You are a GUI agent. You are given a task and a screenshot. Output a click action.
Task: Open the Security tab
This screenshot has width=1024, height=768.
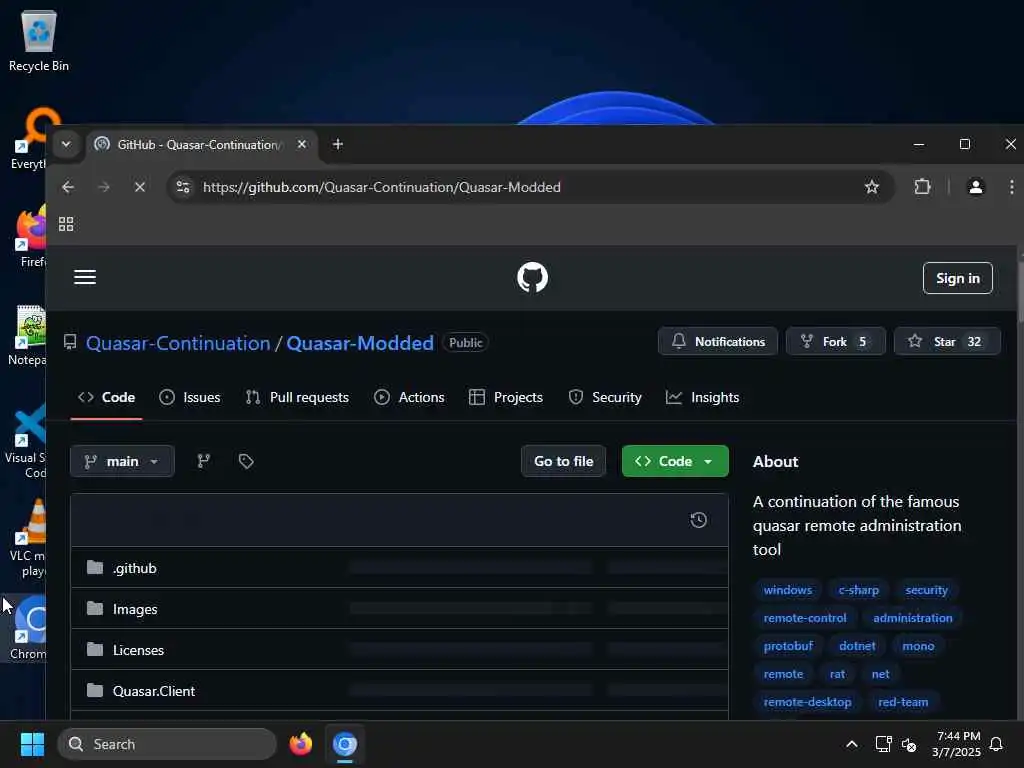(605, 397)
